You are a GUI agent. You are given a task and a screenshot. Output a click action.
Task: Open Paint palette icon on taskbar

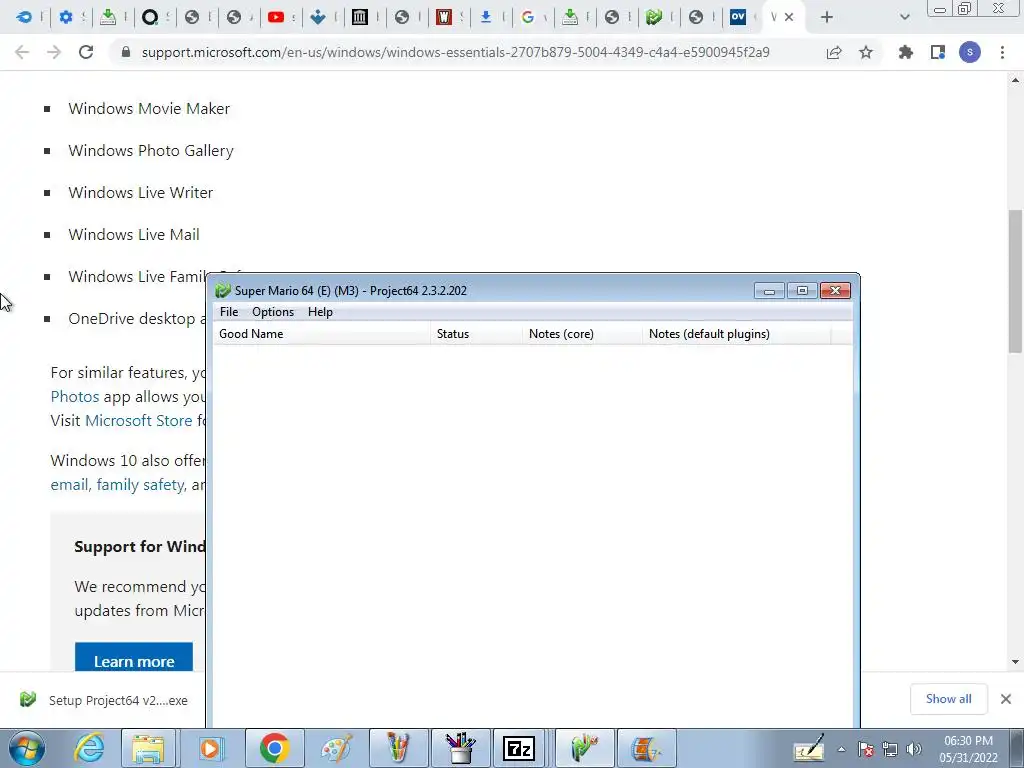pyautogui.click(x=336, y=748)
